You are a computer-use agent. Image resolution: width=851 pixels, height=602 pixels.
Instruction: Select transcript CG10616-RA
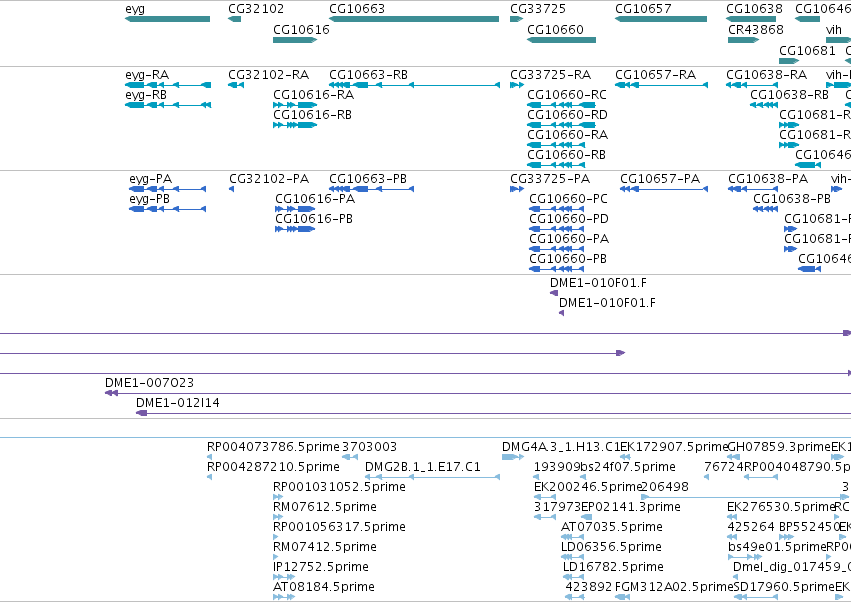(x=313, y=95)
